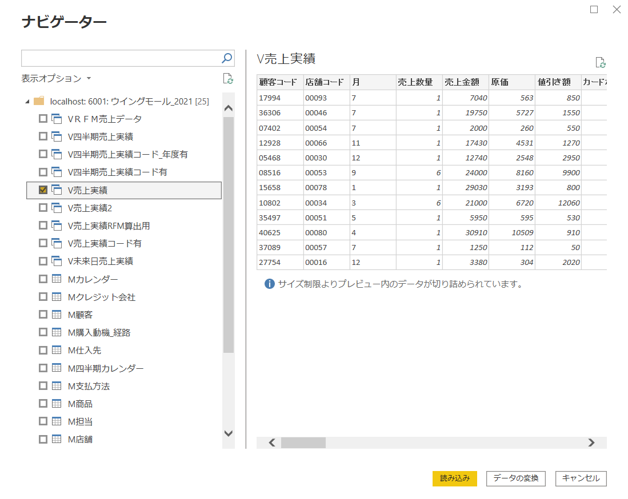
Task: Select the M購入動機_経路 row label
Action: (x=99, y=332)
